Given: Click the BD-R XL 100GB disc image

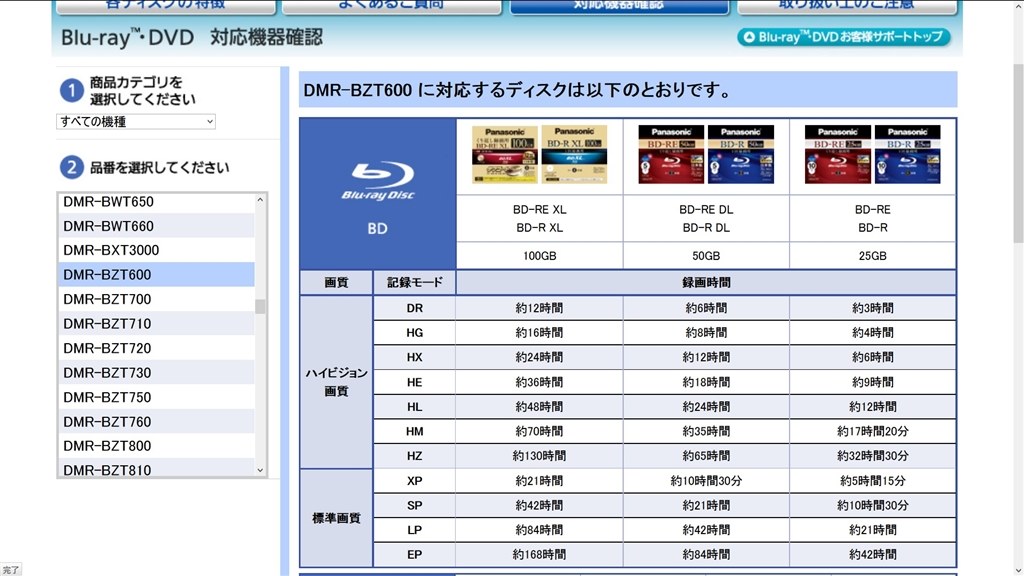Looking at the screenshot, I should pos(575,155).
